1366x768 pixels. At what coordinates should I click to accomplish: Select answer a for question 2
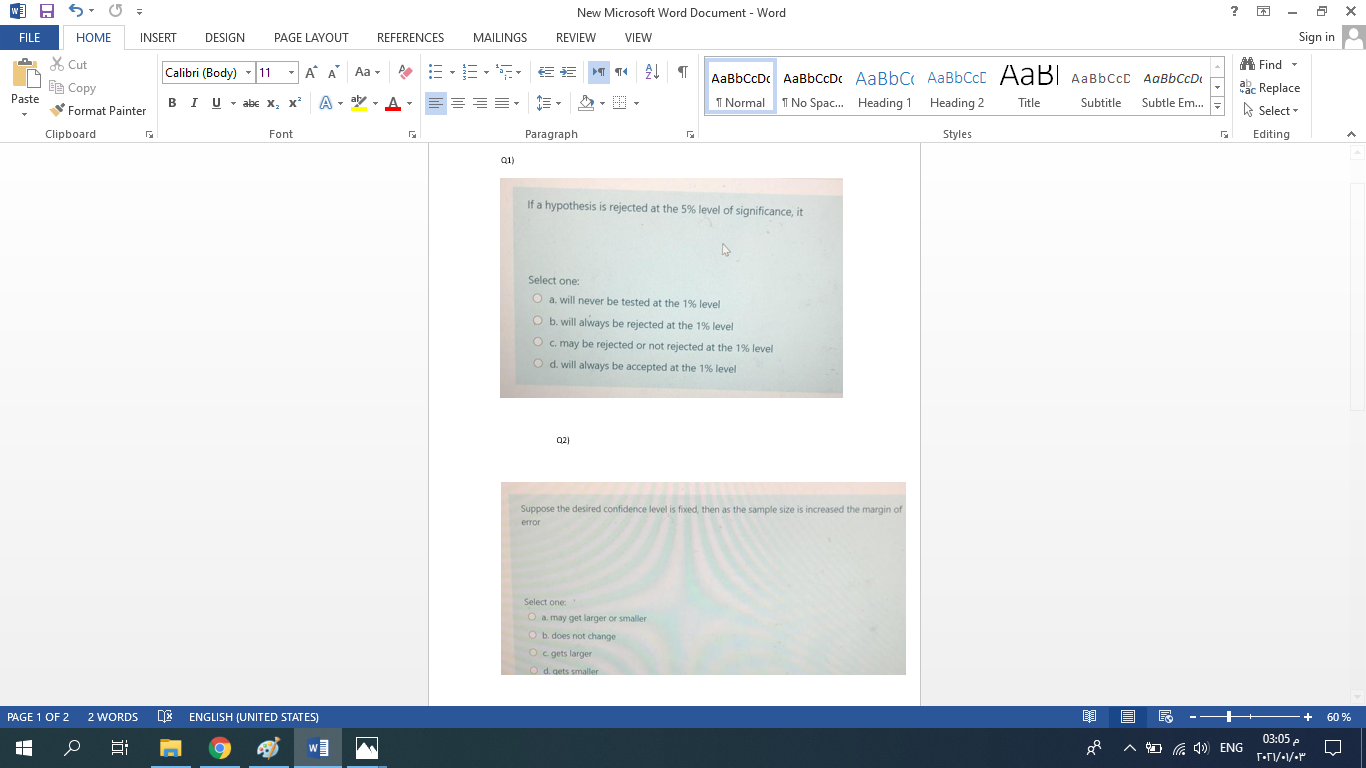coord(533,617)
